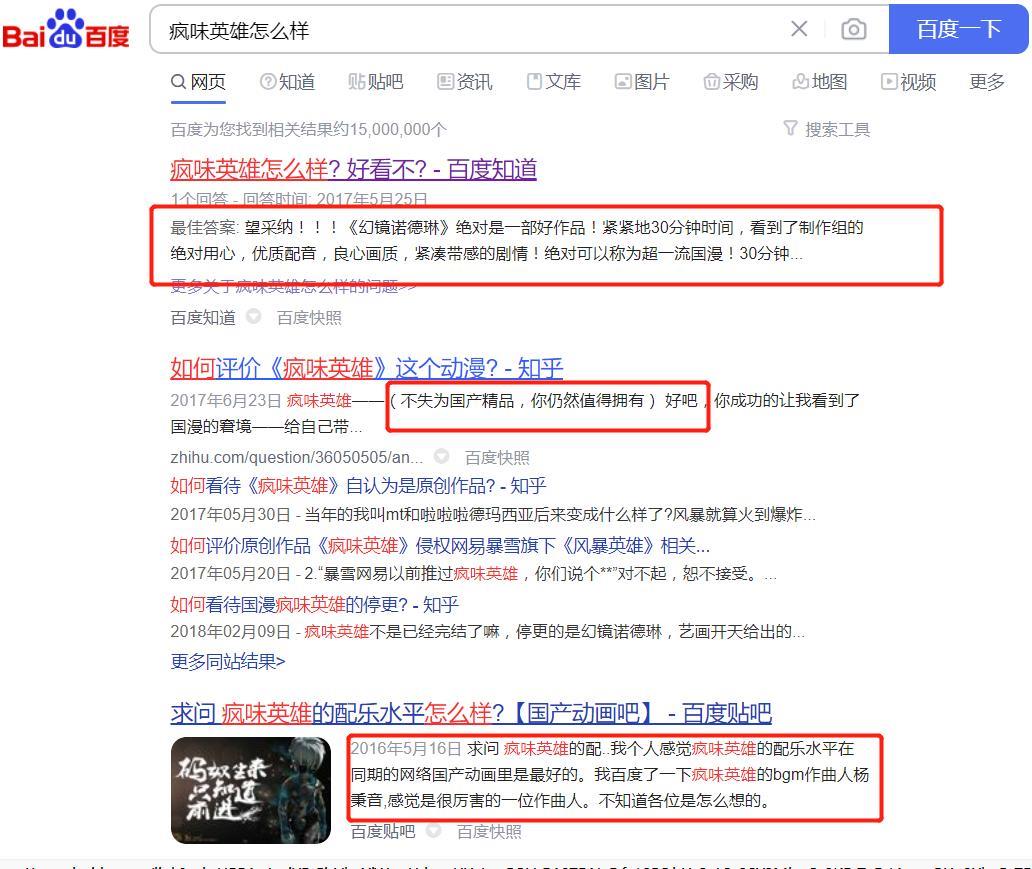This screenshot has height=869, width=1032.
Task: Click the date text 2018年02月09日
Action: pos(230,632)
